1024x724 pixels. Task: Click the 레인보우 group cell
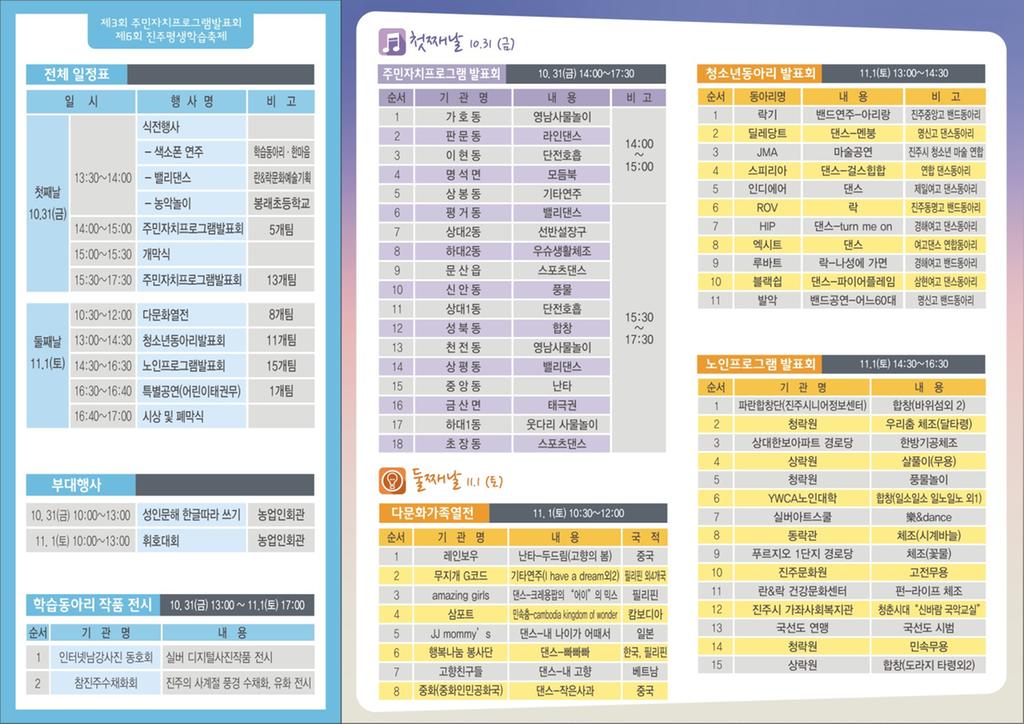coord(460,556)
